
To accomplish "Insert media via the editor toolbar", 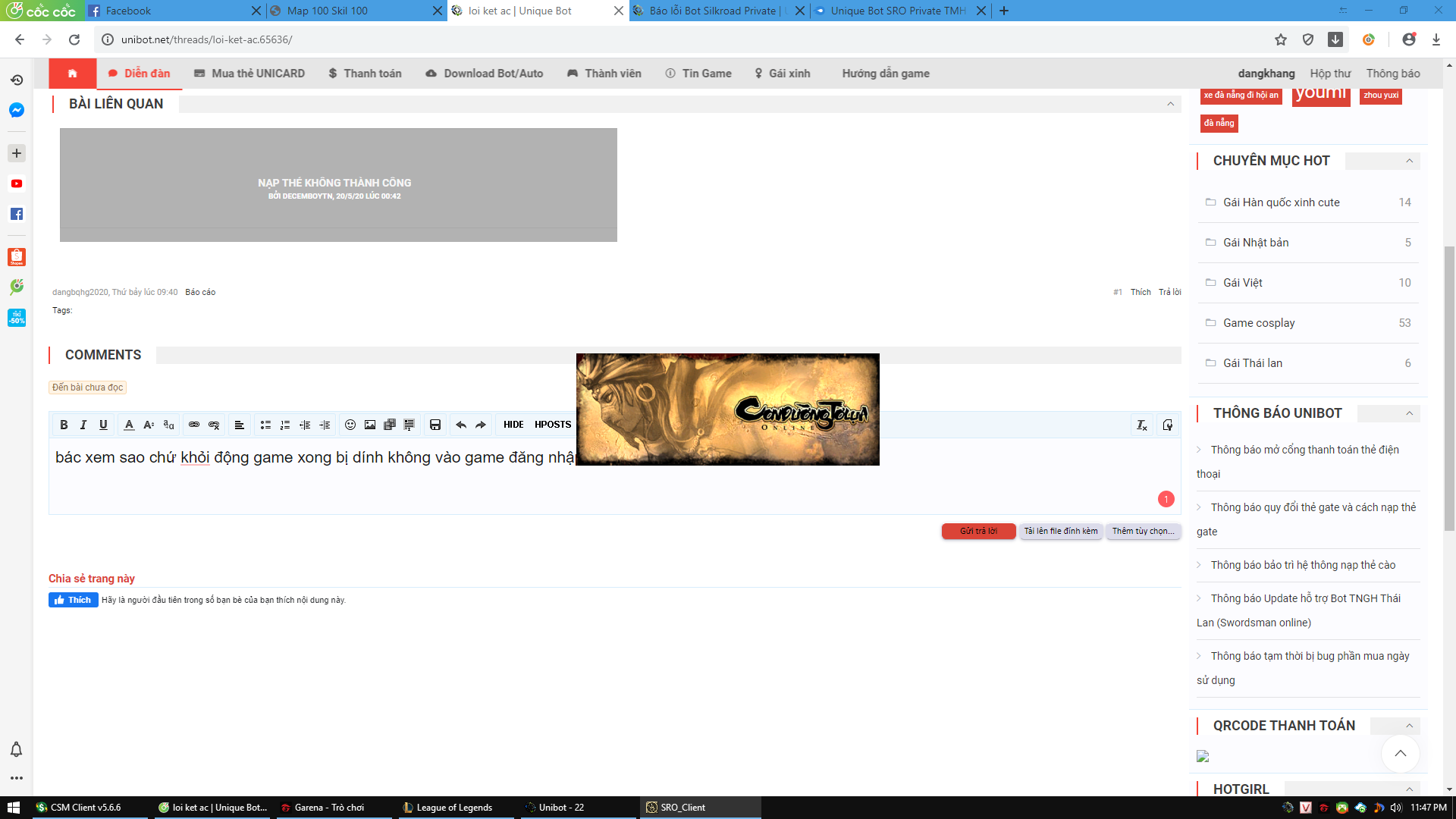I will 390,425.
